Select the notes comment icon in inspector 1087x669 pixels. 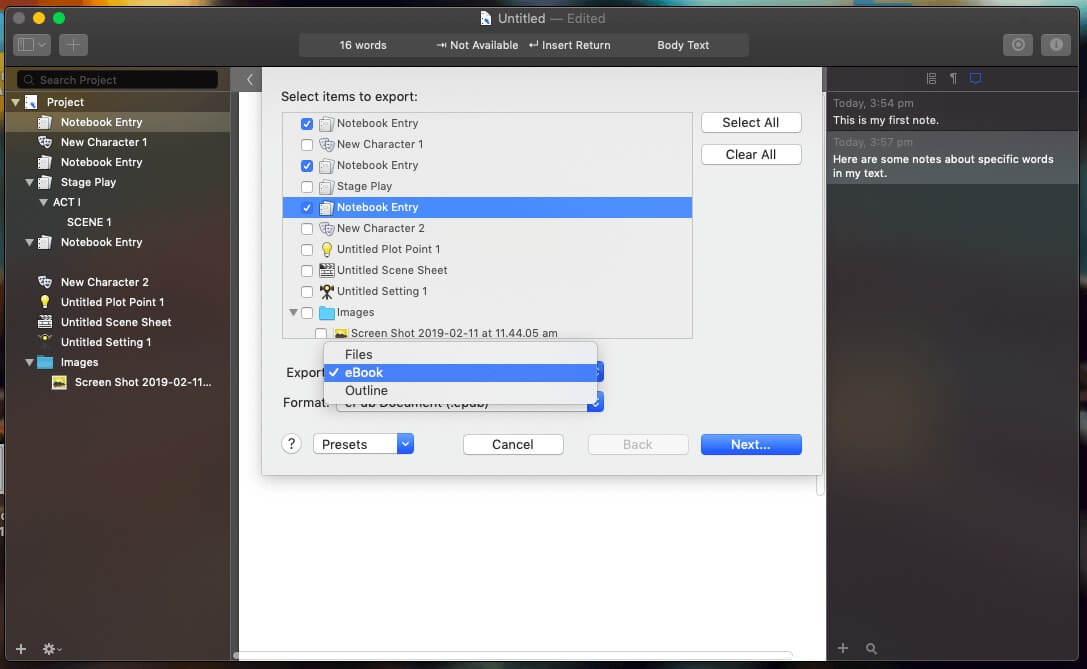(975, 78)
